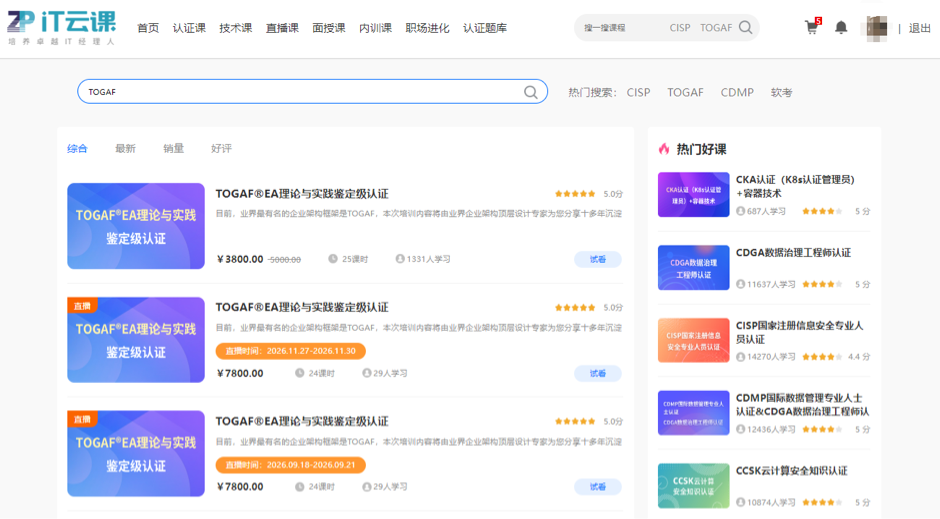
Task: Open the CKA认证 course thumbnail
Action: click(693, 195)
